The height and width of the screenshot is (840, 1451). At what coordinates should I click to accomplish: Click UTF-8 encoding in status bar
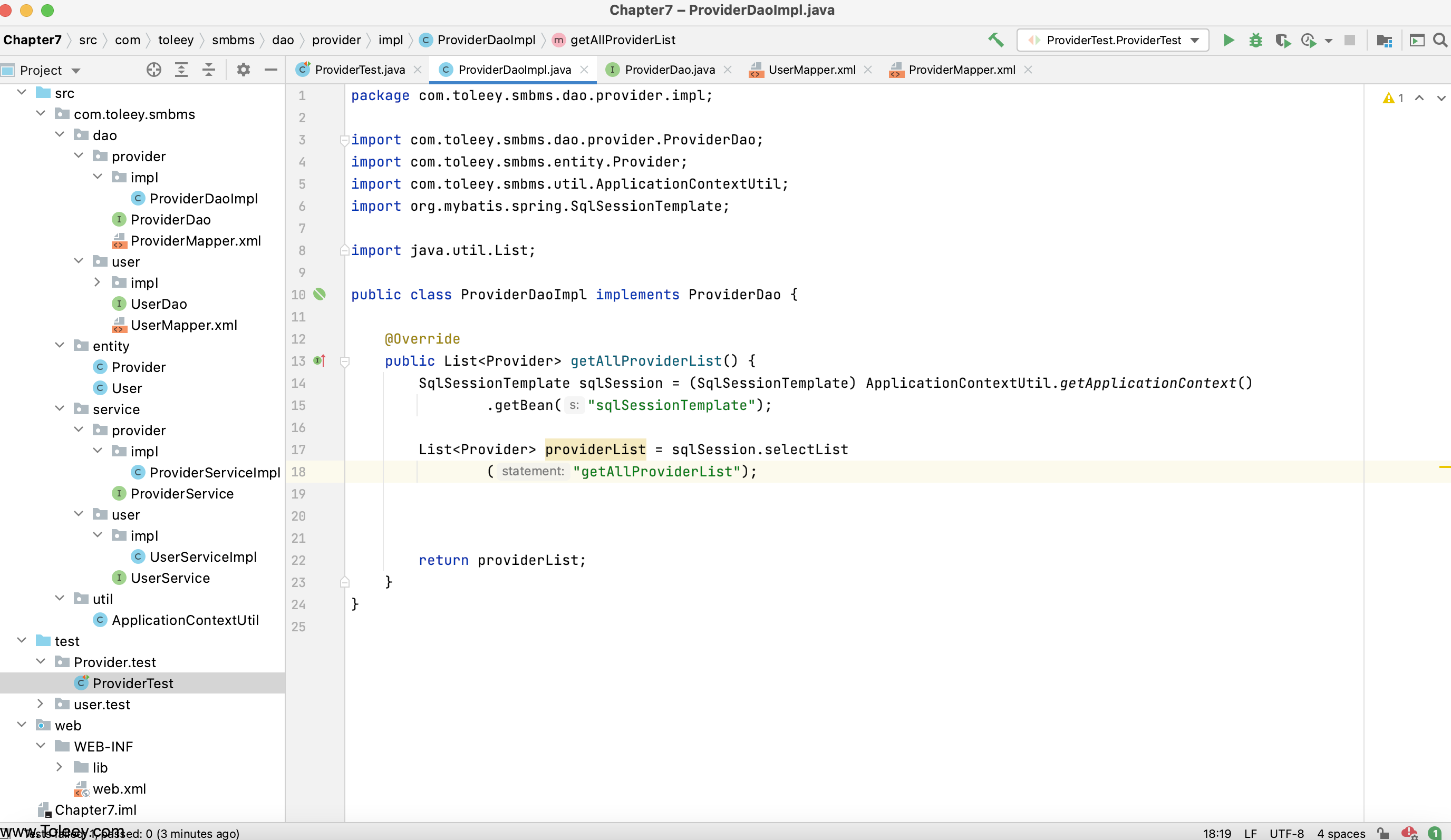tap(1286, 833)
